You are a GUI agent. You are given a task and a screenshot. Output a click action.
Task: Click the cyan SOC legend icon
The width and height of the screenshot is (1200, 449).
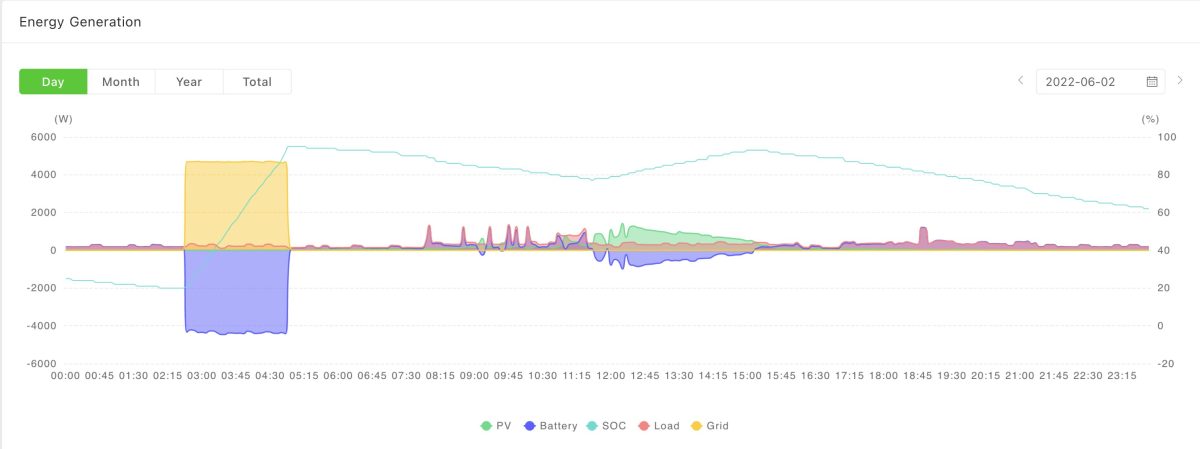(x=592, y=426)
